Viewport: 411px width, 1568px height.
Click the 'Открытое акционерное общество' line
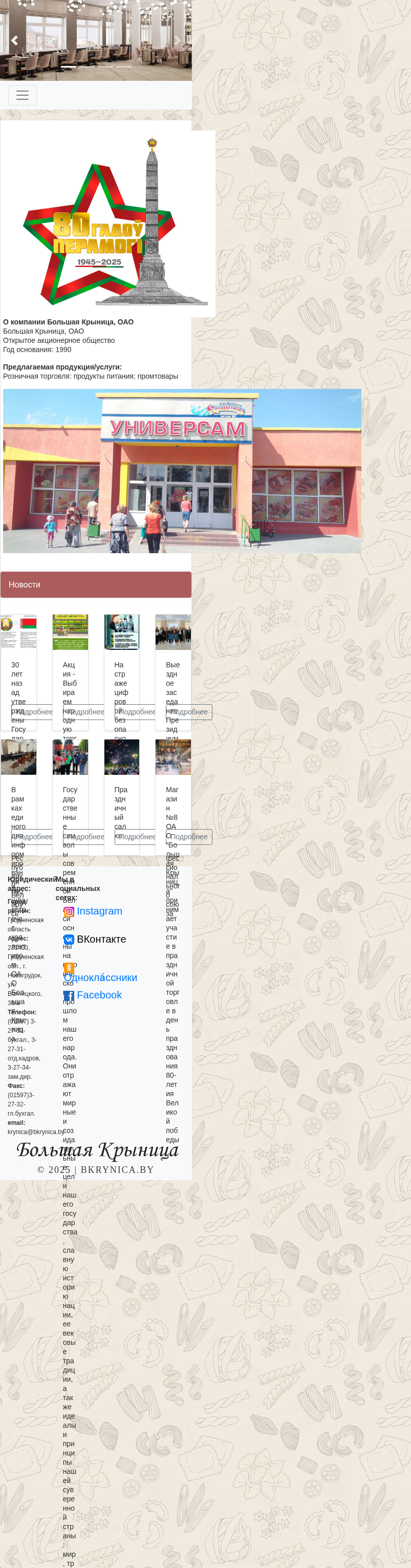coord(59,340)
